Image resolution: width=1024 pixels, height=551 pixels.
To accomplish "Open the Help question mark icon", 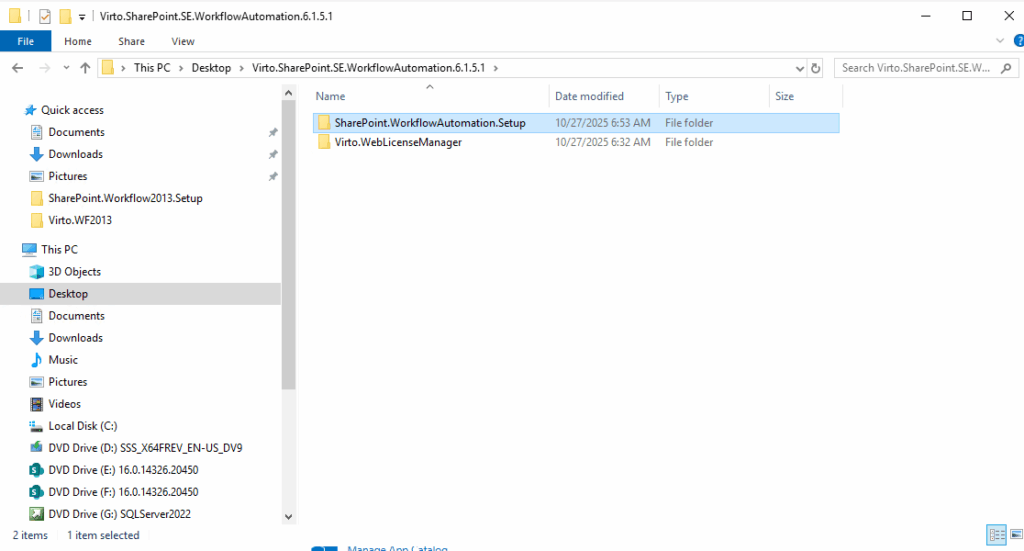I will [x=1019, y=41].
